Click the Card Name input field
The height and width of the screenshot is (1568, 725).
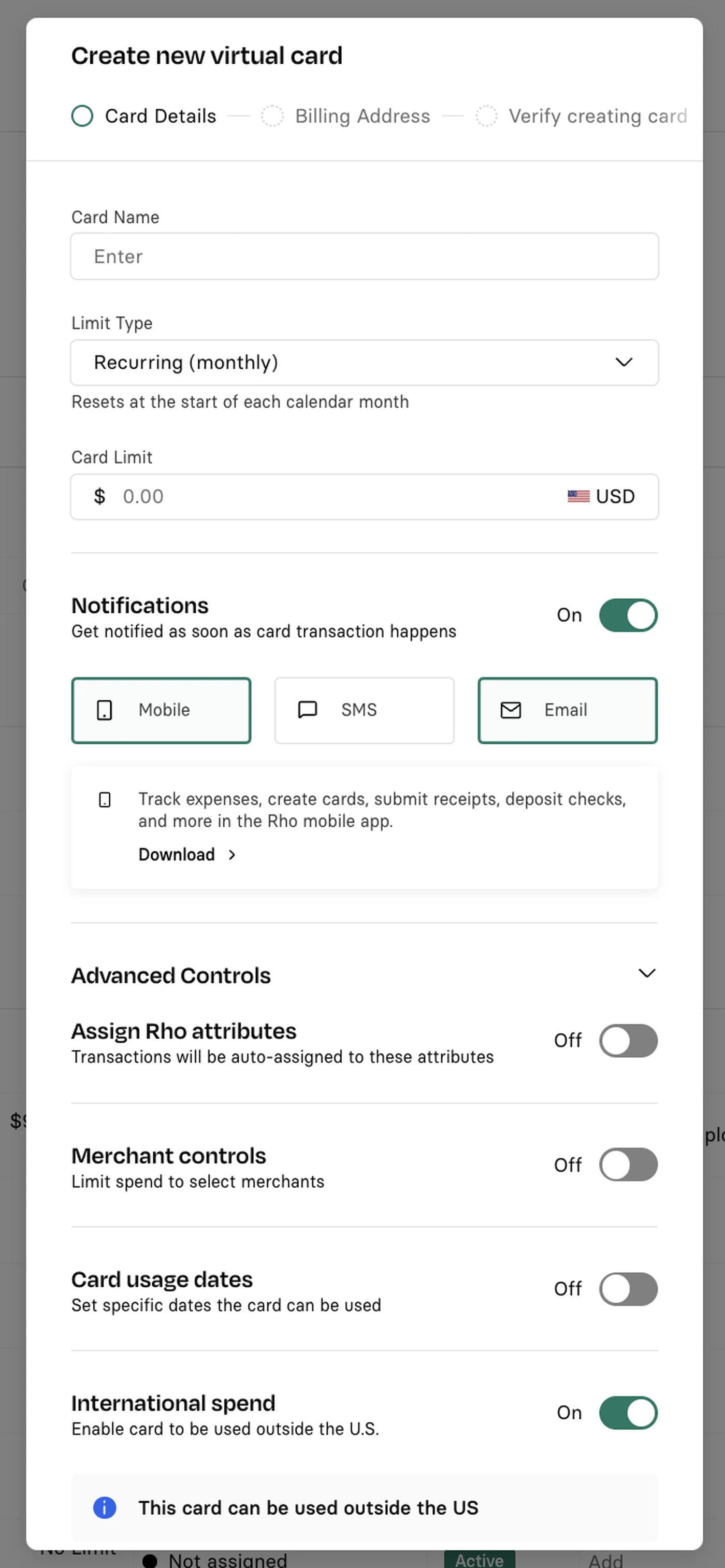[x=364, y=256]
